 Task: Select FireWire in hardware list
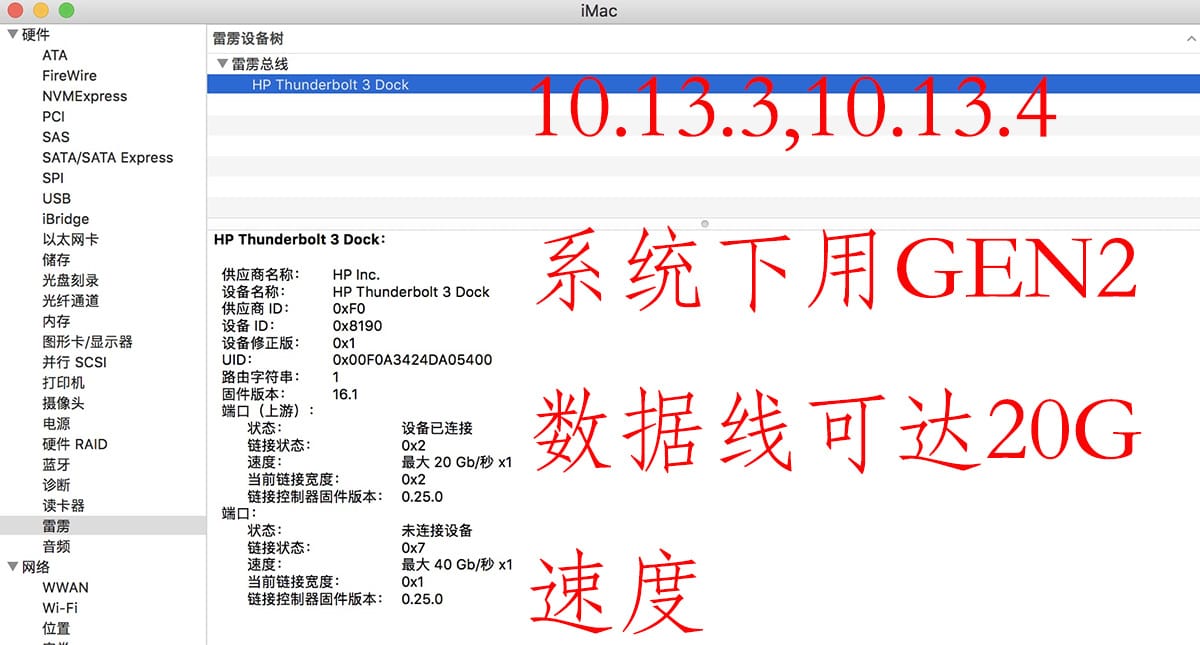click(x=69, y=75)
